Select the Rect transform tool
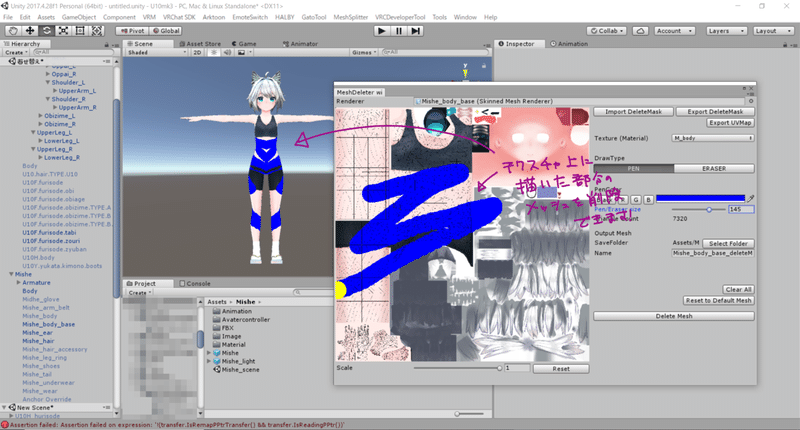This screenshot has width=800, height=430. pos(80,31)
